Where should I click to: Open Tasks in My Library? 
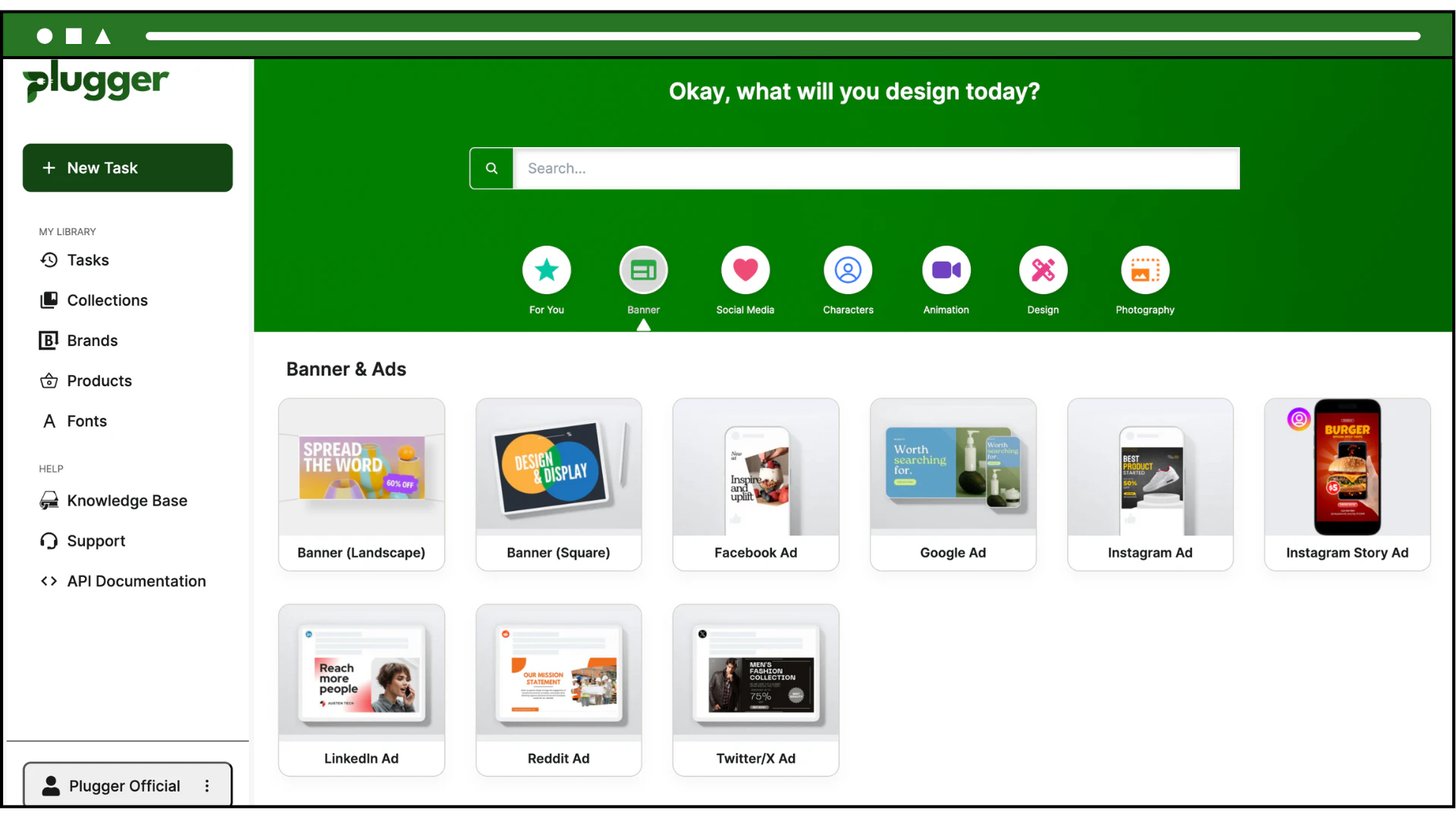[x=88, y=260]
